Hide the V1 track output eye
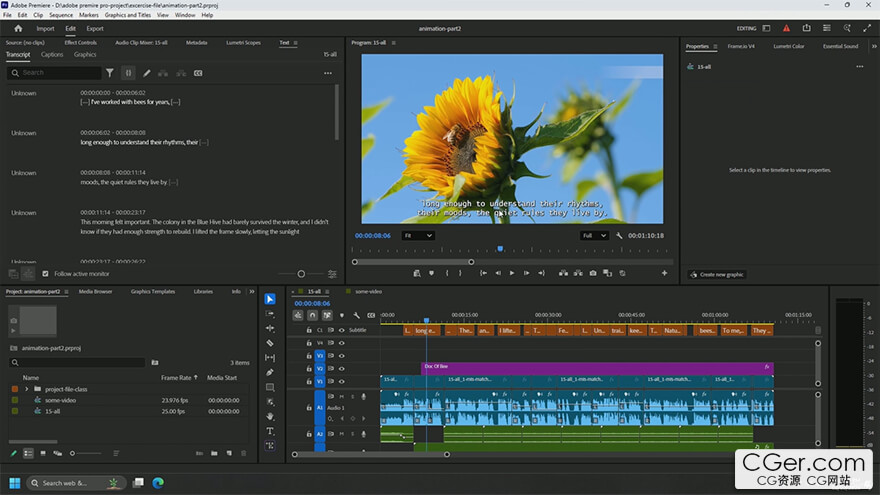The width and height of the screenshot is (880, 495). click(341, 381)
